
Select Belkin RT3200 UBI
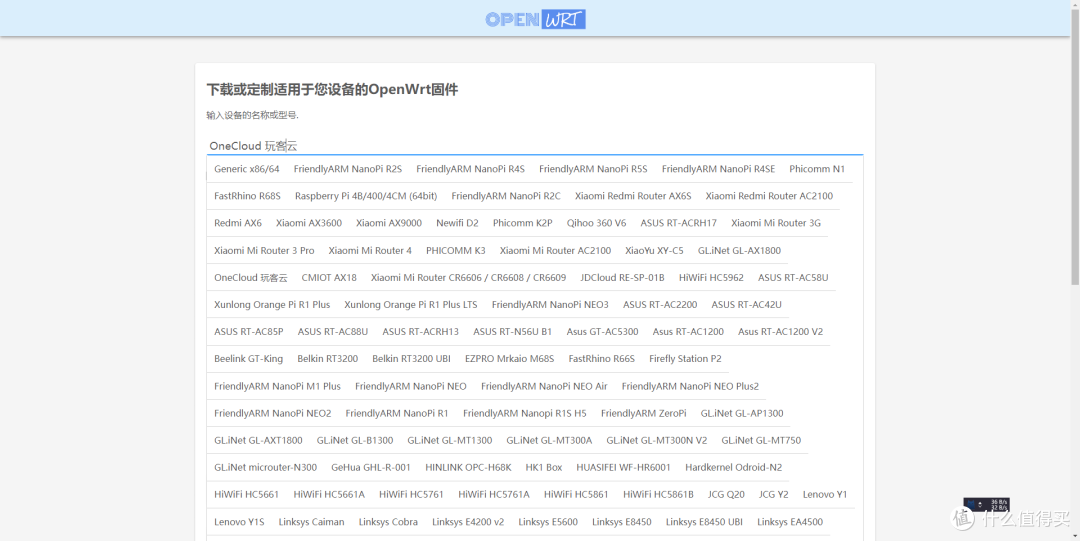click(411, 358)
